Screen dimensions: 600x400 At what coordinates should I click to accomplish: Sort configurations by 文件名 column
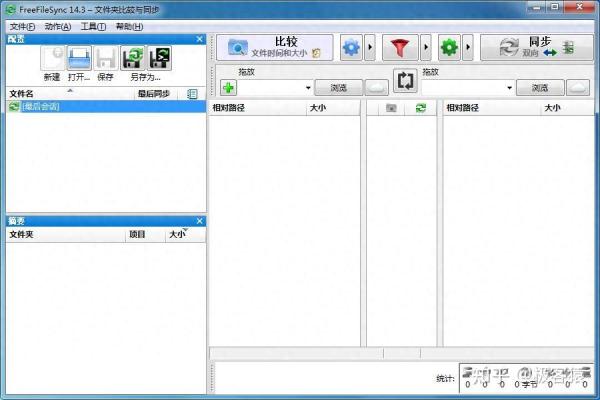(x=71, y=94)
